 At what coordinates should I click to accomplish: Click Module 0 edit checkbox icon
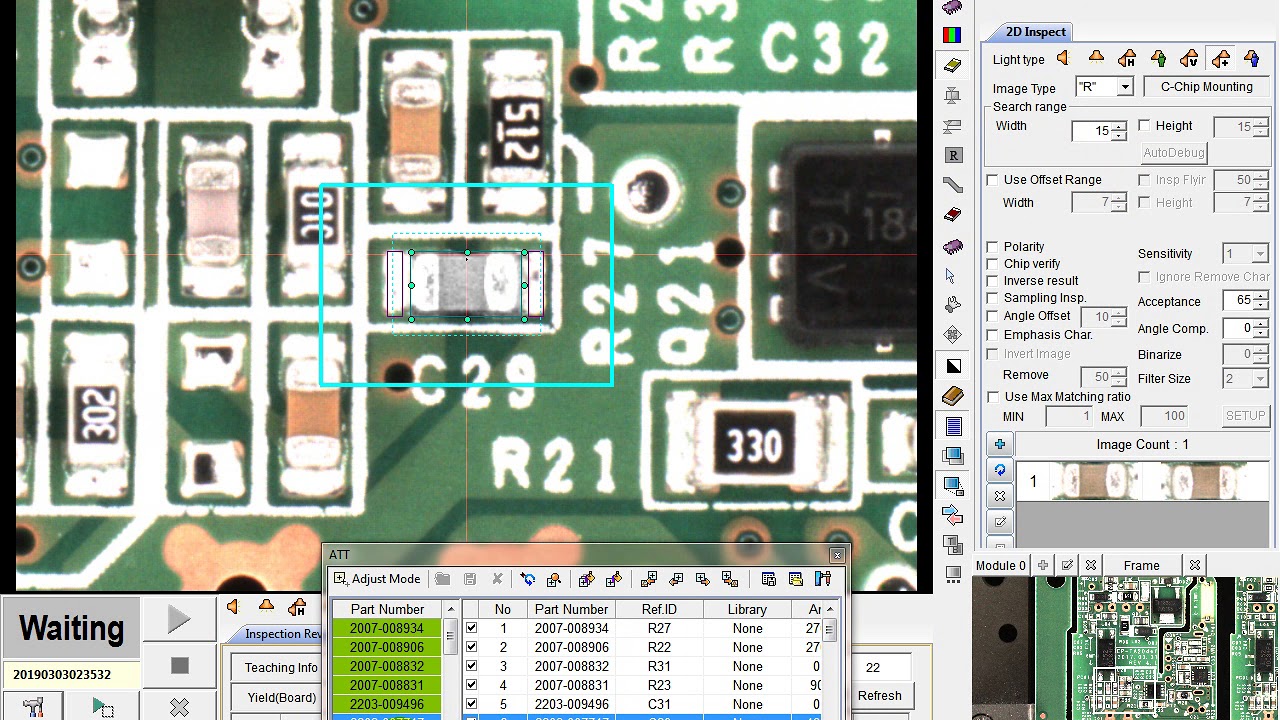pos(1067,565)
